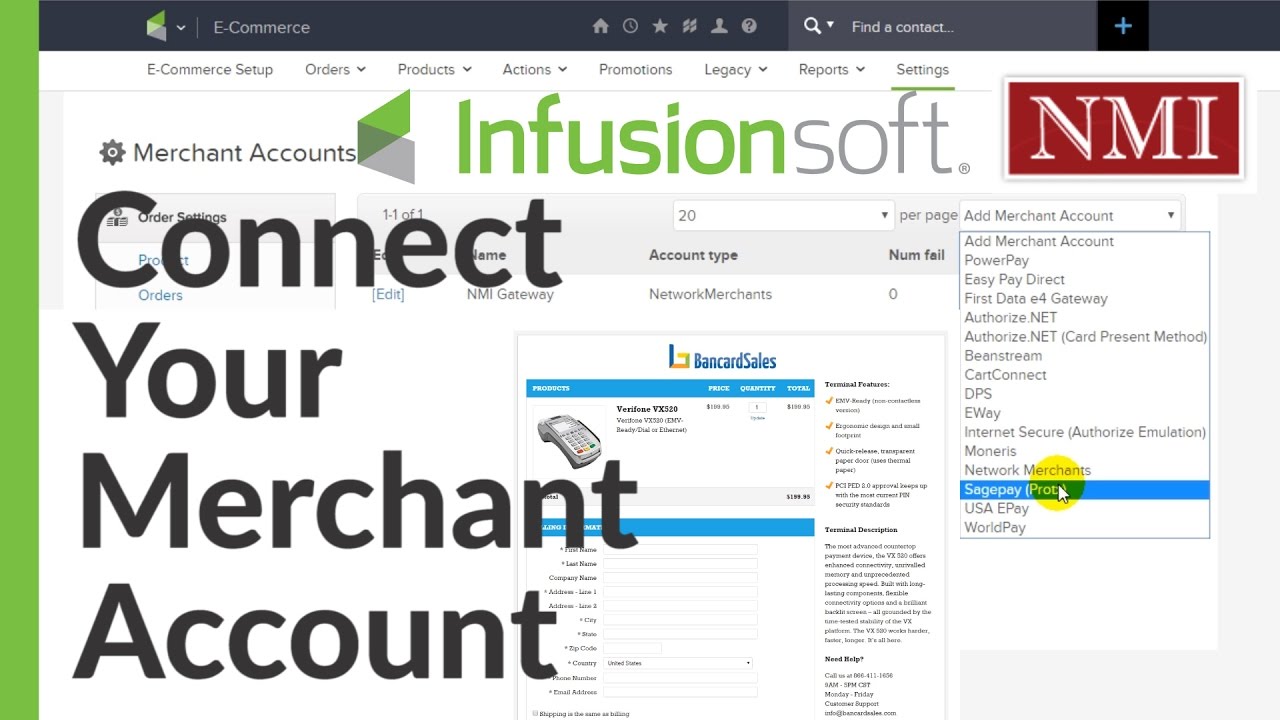Click the Update link under quantity
Image resolution: width=1280 pixels, height=720 pixels.
click(x=757, y=418)
